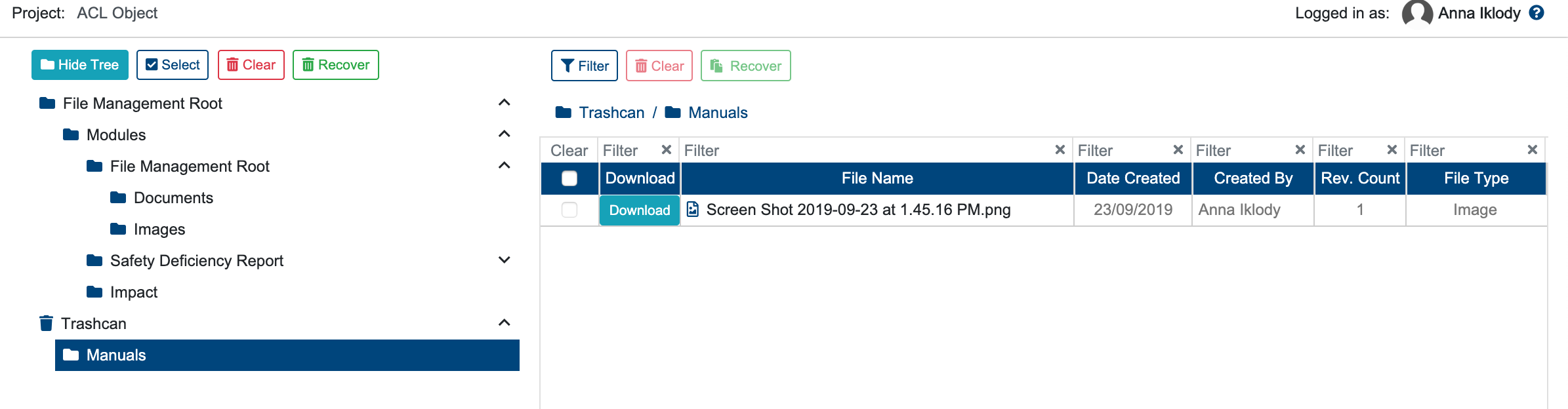Open the help question mark icon

pos(1537,13)
